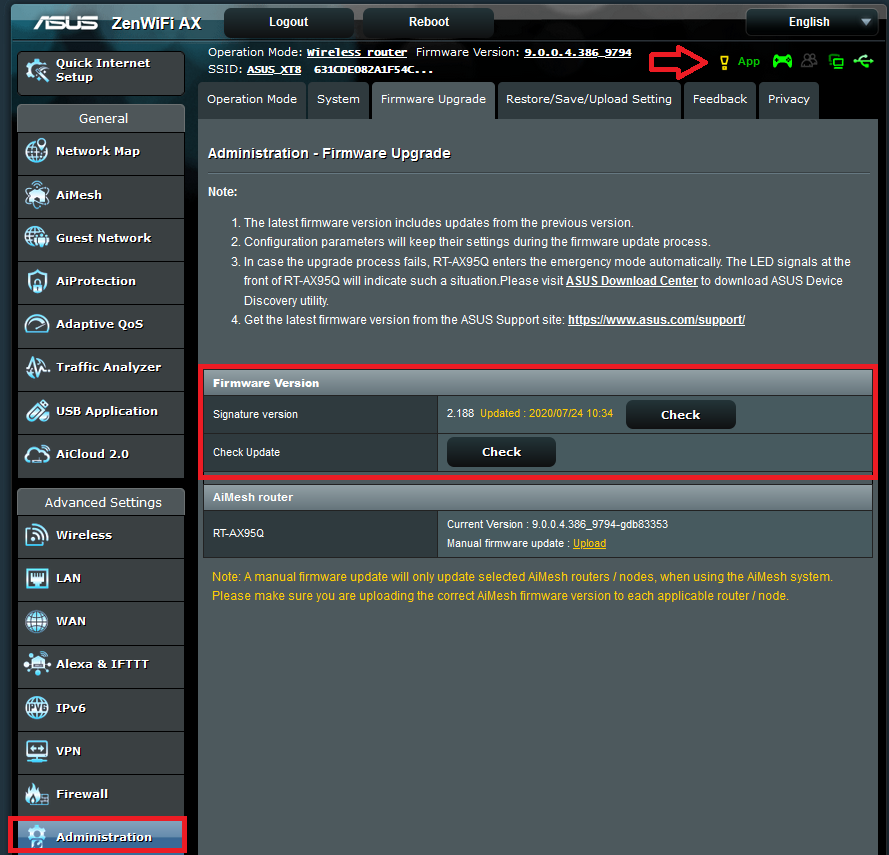Click Check button in Check Update row

(501, 452)
